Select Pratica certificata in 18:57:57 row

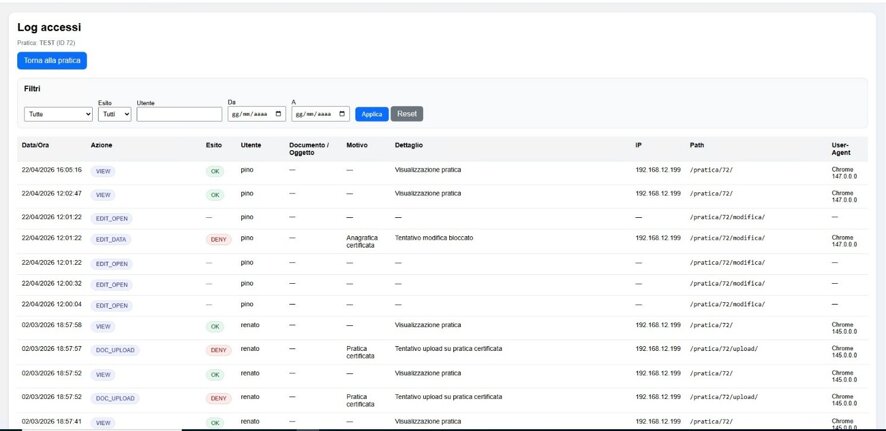(361, 352)
